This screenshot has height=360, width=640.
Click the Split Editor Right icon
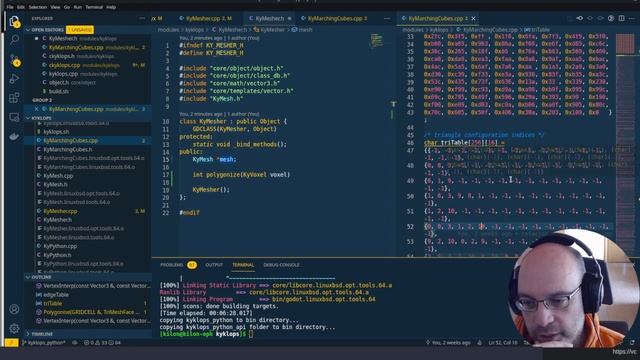coord(621,18)
